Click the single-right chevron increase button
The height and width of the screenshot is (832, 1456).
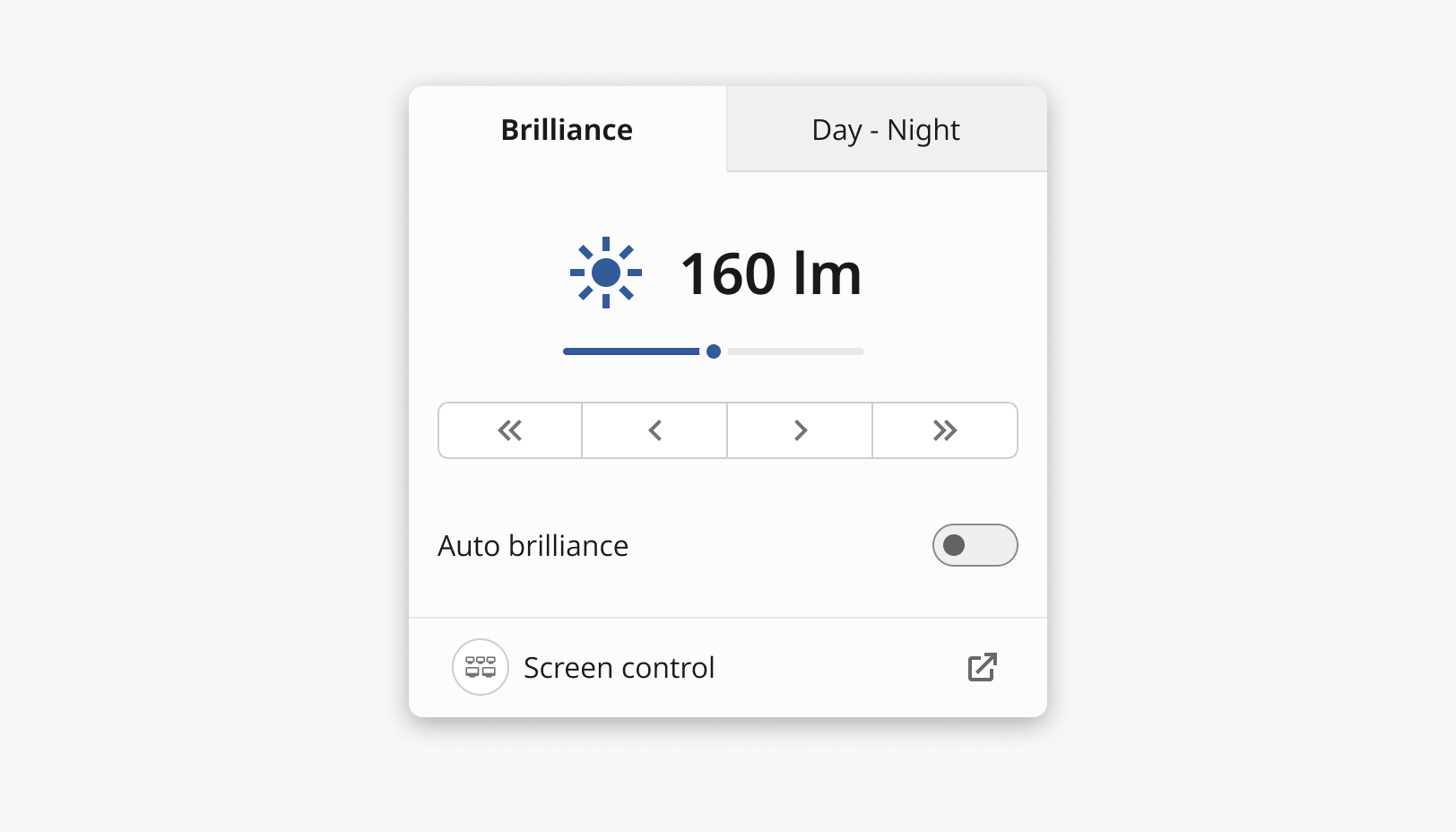click(800, 430)
